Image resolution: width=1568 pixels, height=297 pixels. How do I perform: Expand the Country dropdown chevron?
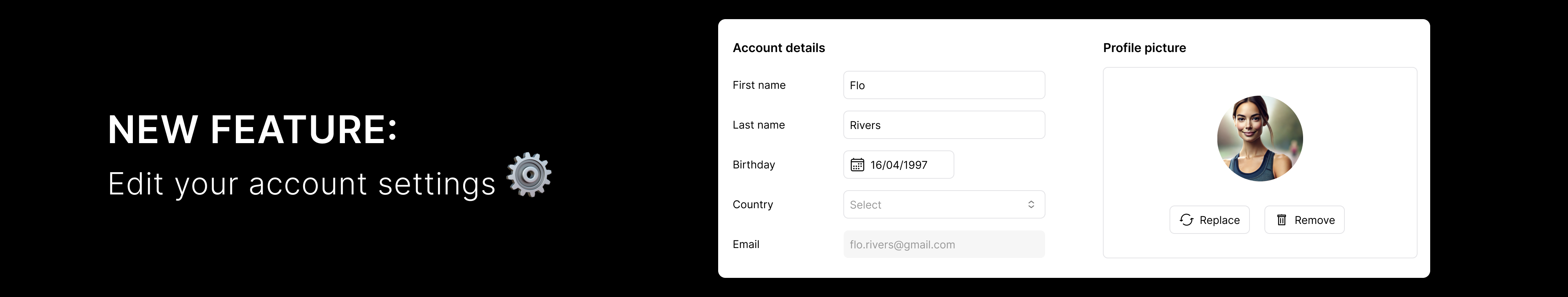1031,204
